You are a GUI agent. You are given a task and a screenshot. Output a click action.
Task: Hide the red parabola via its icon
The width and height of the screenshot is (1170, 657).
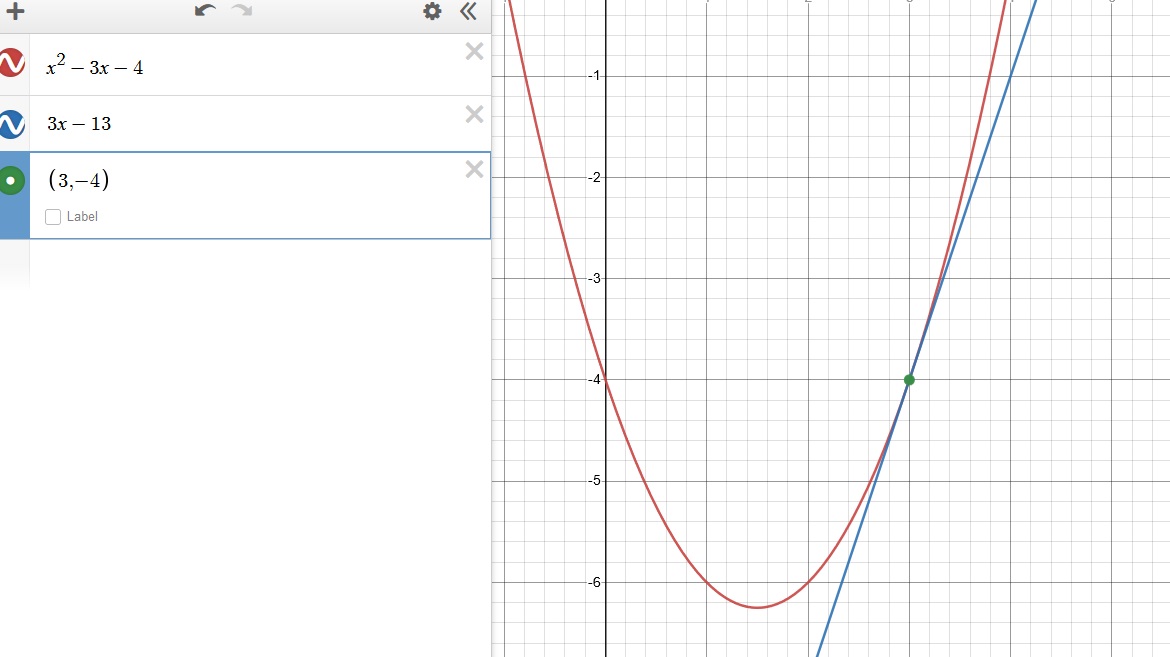(11, 63)
